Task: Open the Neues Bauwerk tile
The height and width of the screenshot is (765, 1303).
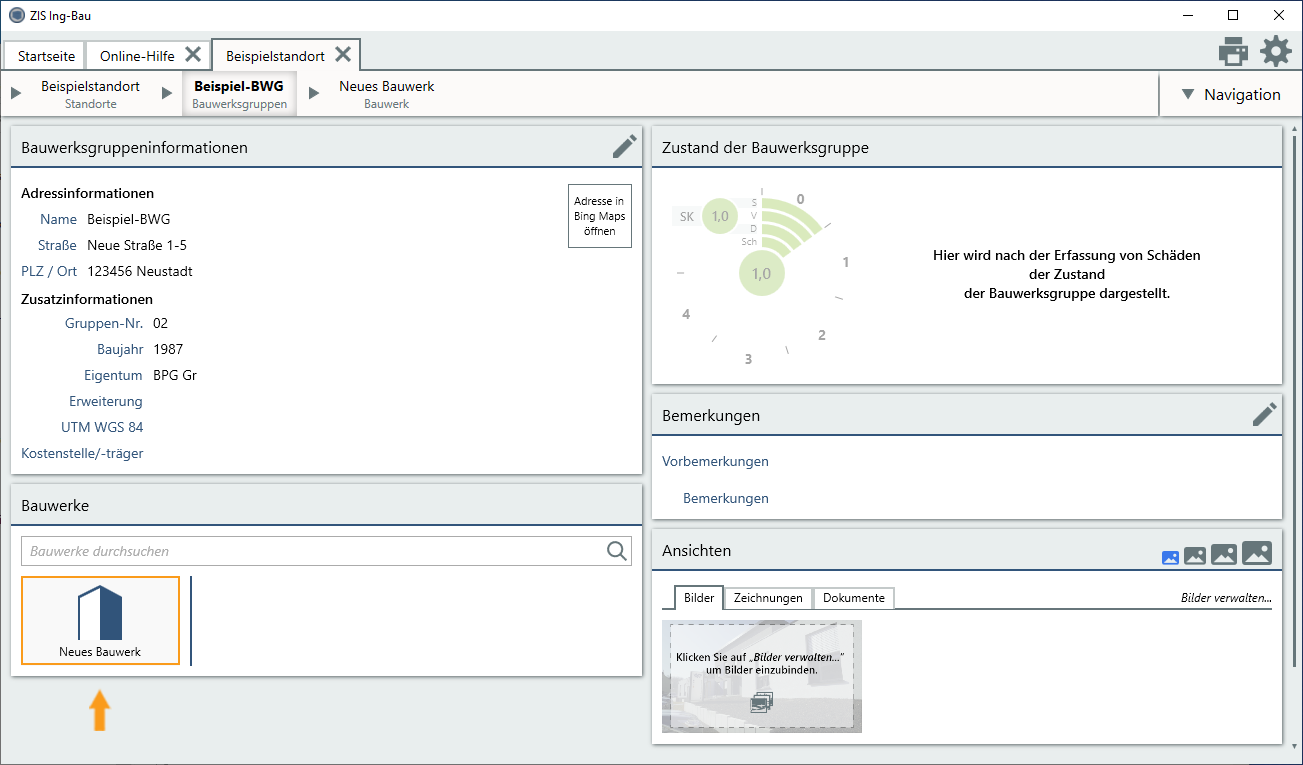Action: pos(100,620)
